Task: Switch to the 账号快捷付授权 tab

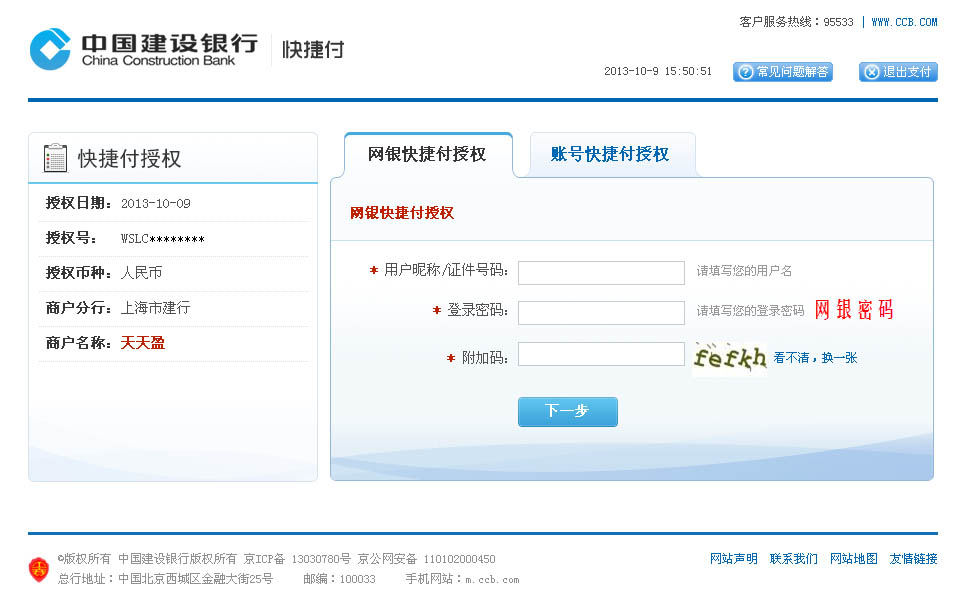Action: click(x=612, y=154)
